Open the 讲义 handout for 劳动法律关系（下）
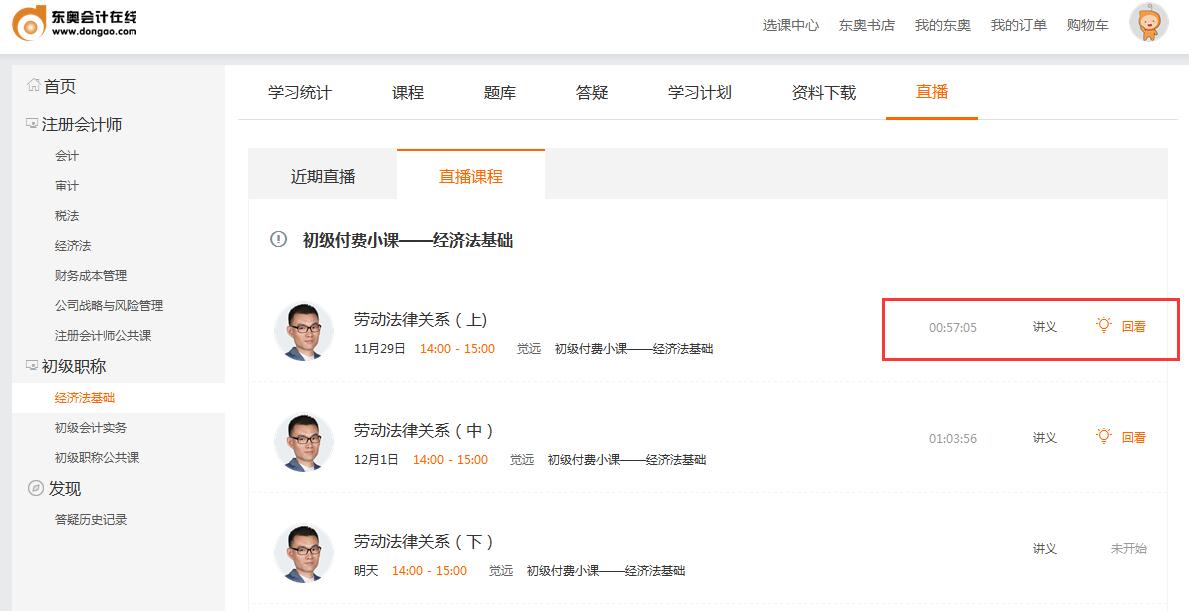The image size is (1189, 611). coord(1044,548)
